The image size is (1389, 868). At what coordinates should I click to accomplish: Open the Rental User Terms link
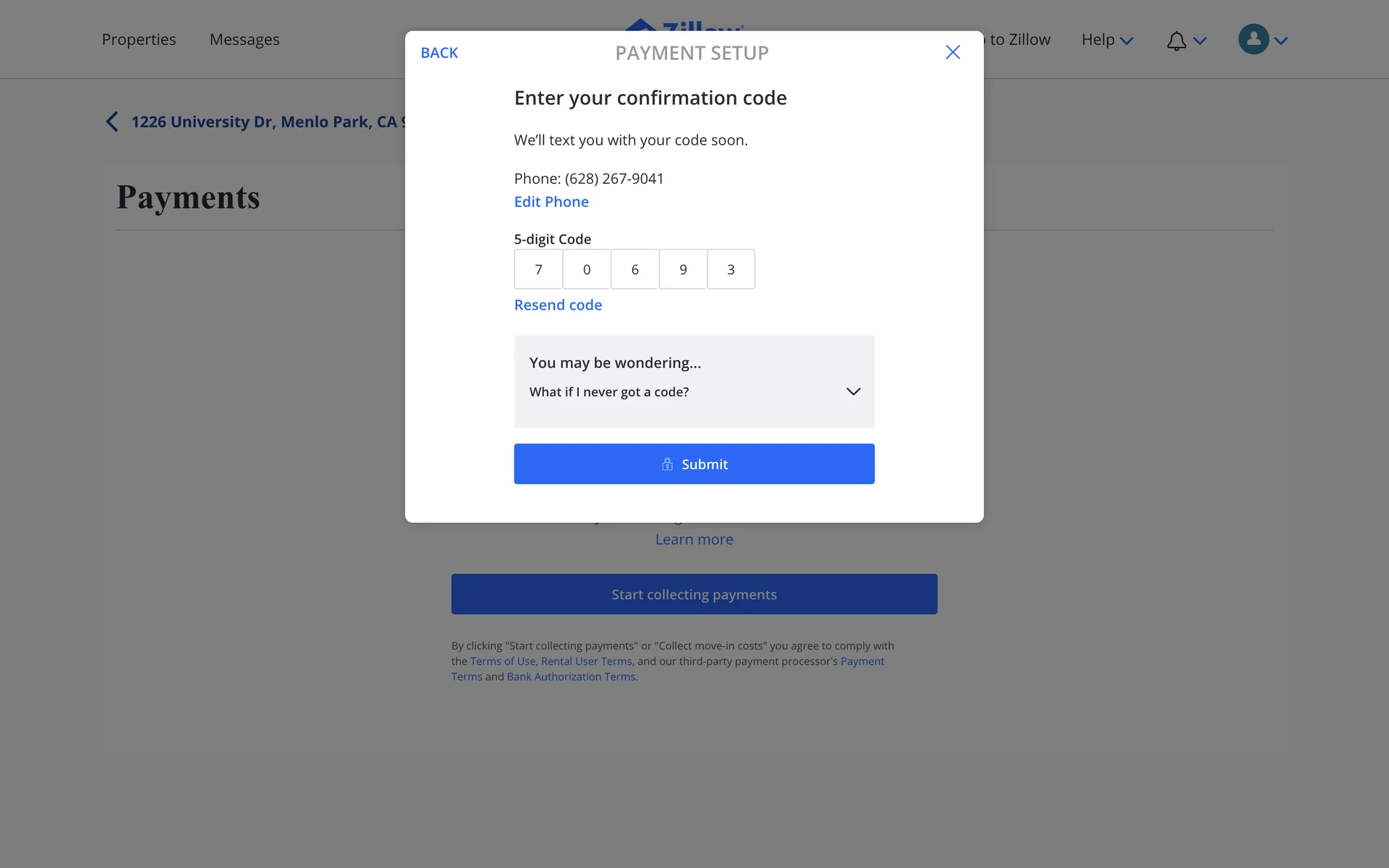point(586,661)
